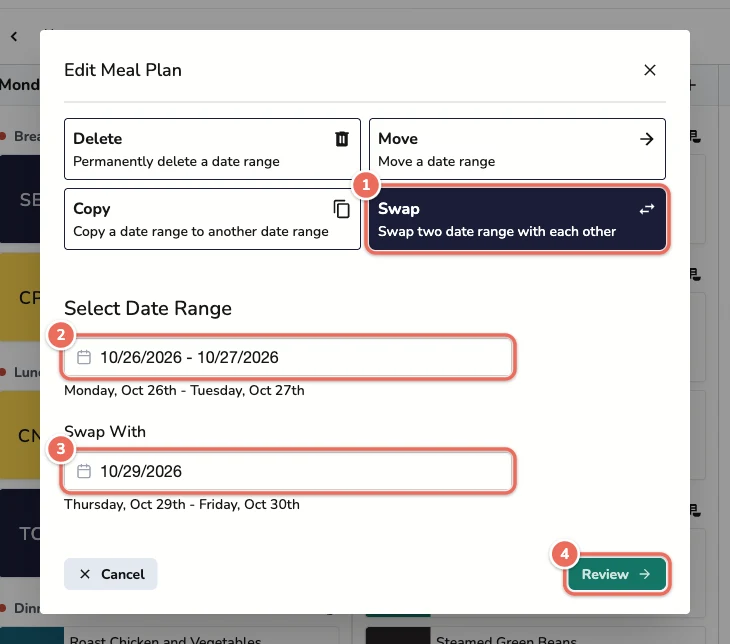Click the right arrow icon on Move

tap(646, 139)
